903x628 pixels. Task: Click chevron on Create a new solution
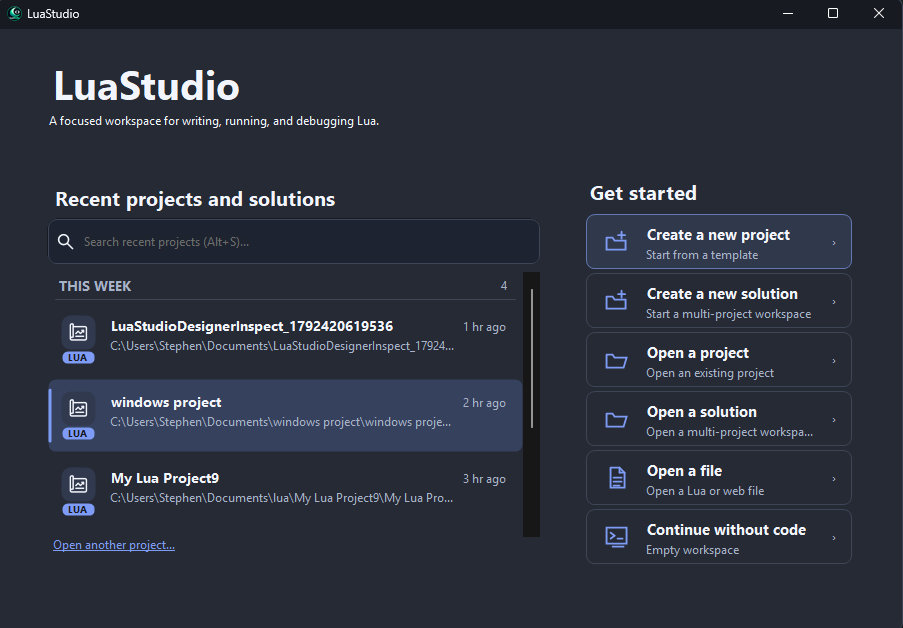tap(834, 302)
